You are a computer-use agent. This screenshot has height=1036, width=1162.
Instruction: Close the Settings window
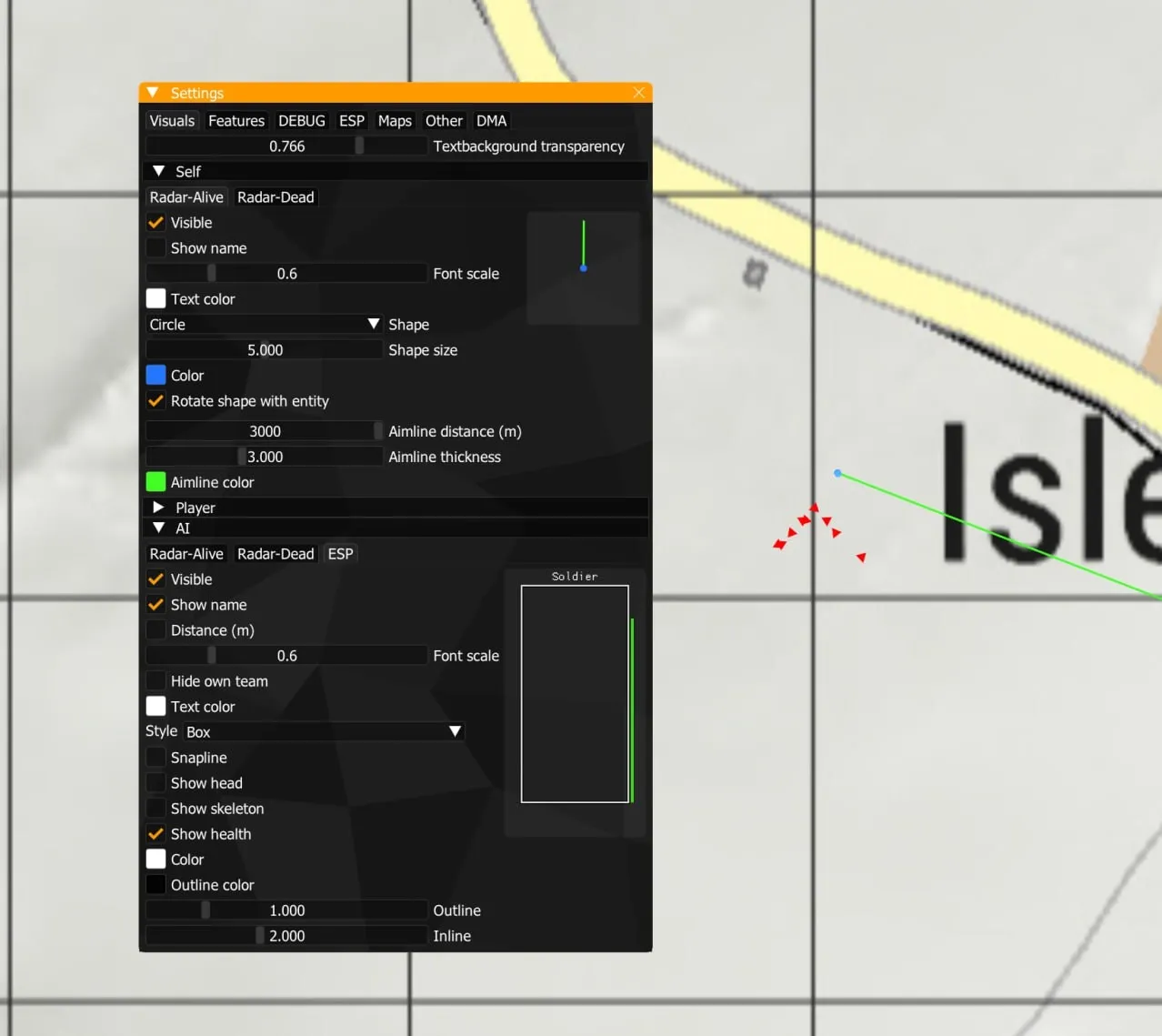coord(639,93)
